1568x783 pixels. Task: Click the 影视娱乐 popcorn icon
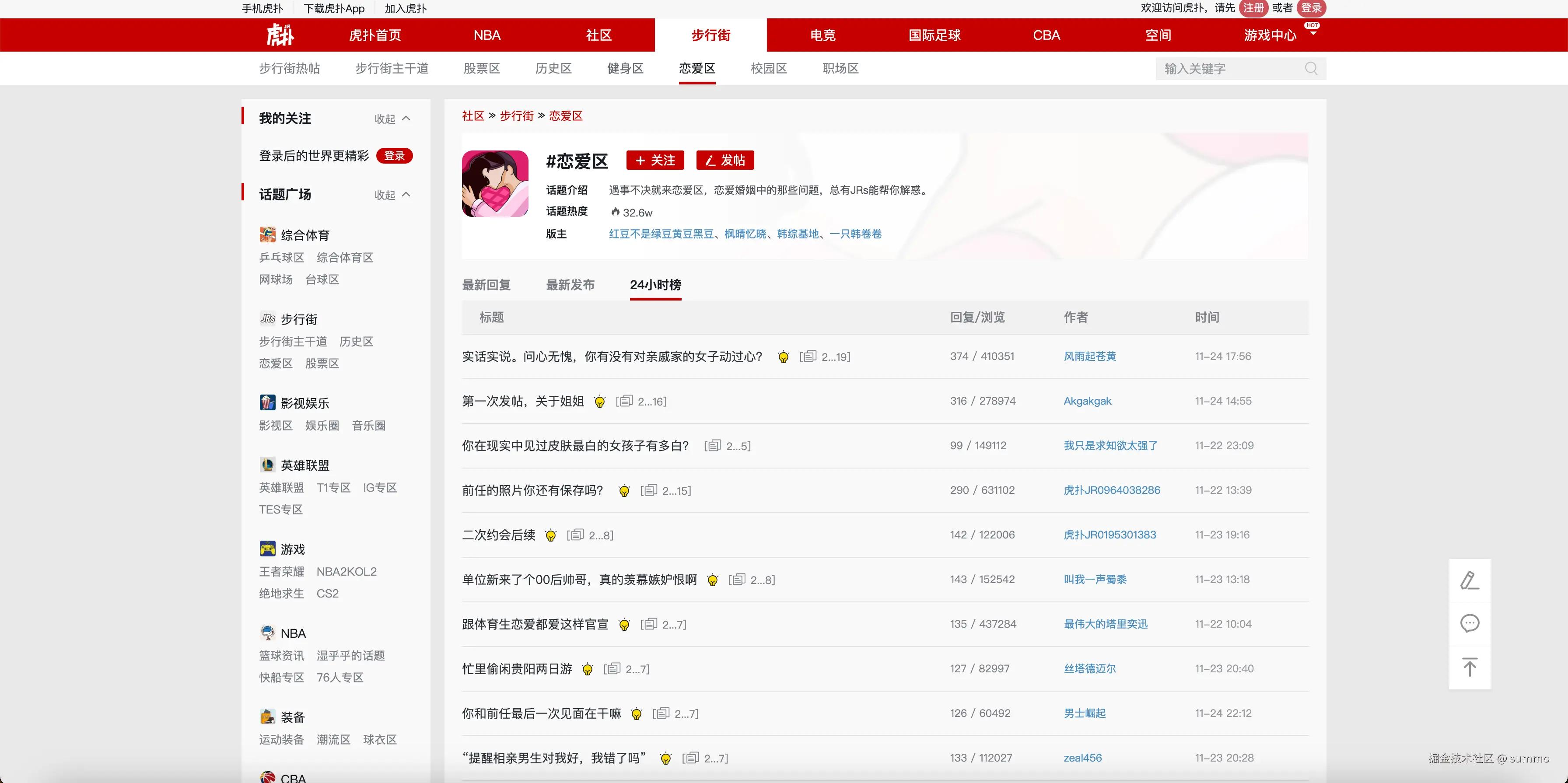coord(267,403)
